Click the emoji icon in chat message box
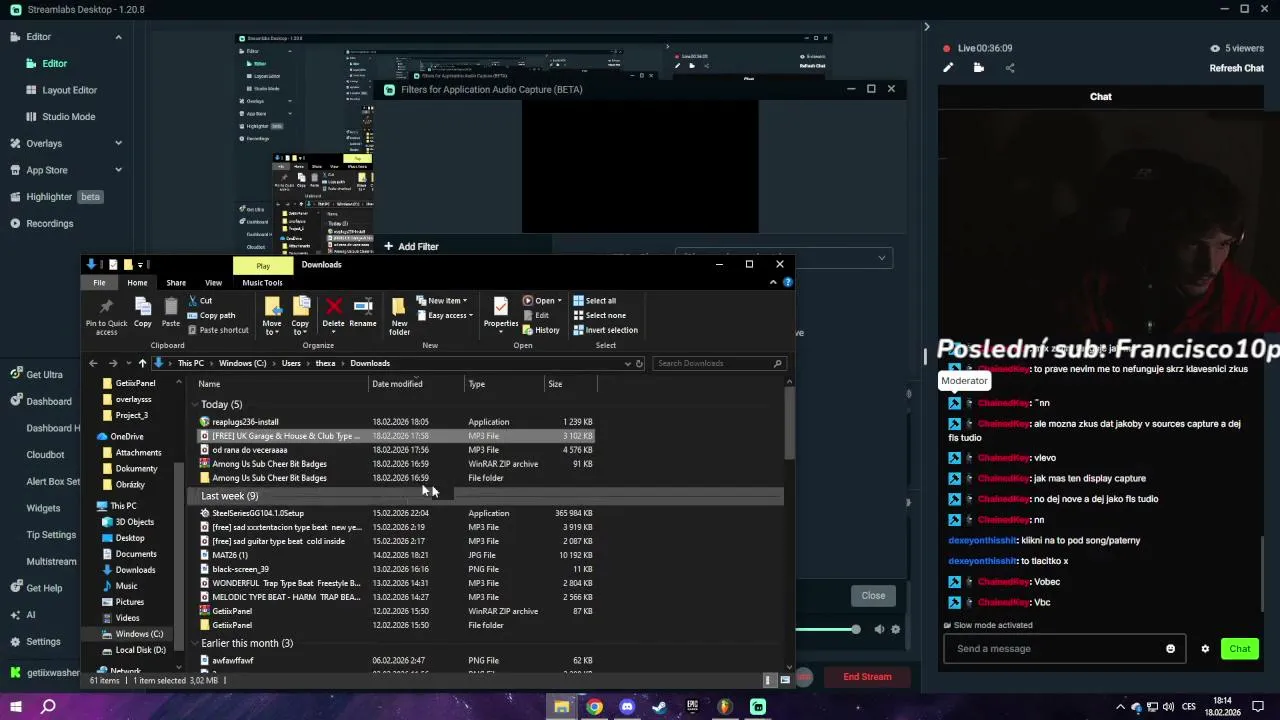1280x720 pixels. click(x=1170, y=649)
